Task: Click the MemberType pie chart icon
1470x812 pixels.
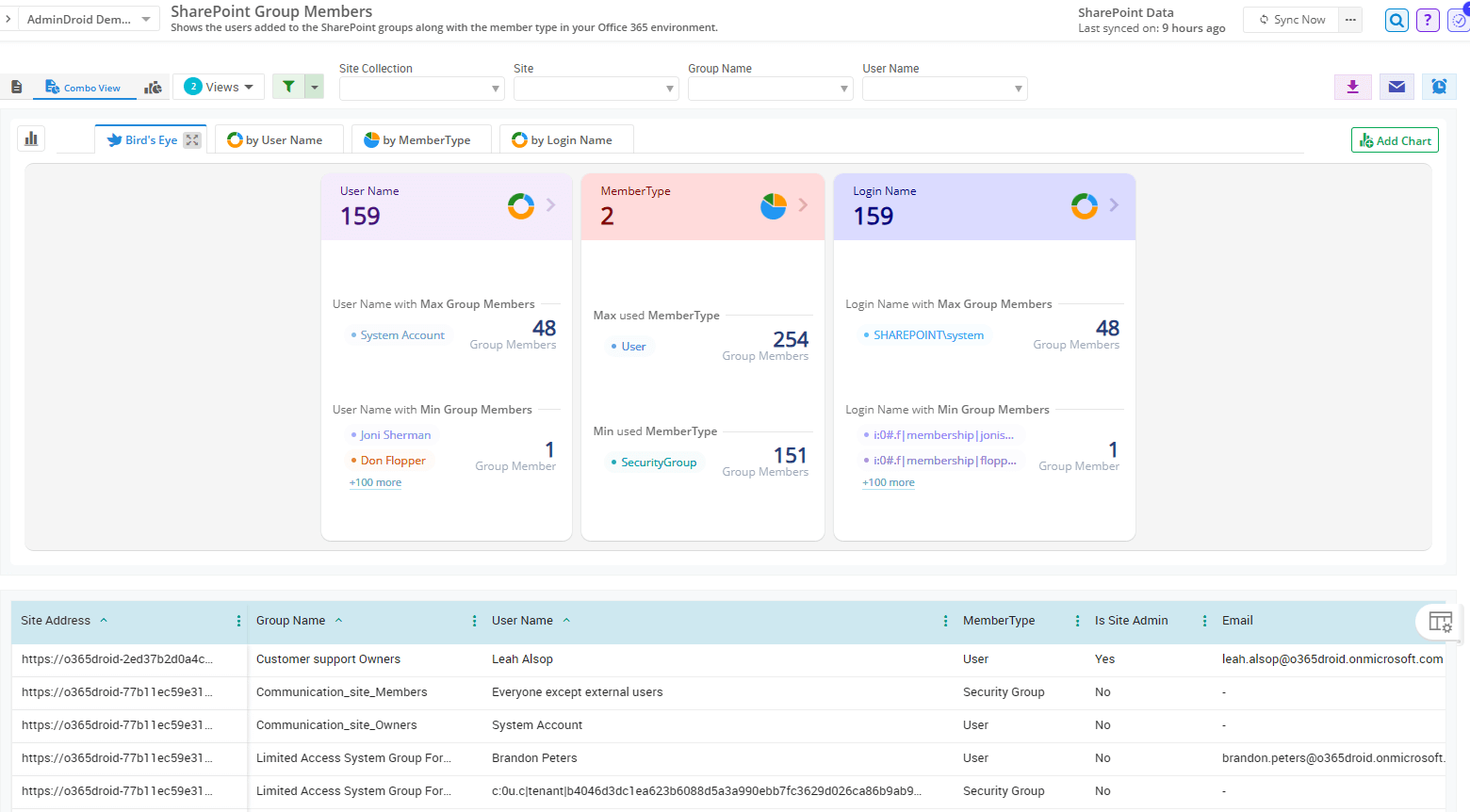Action: pyautogui.click(x=773, y=205)
